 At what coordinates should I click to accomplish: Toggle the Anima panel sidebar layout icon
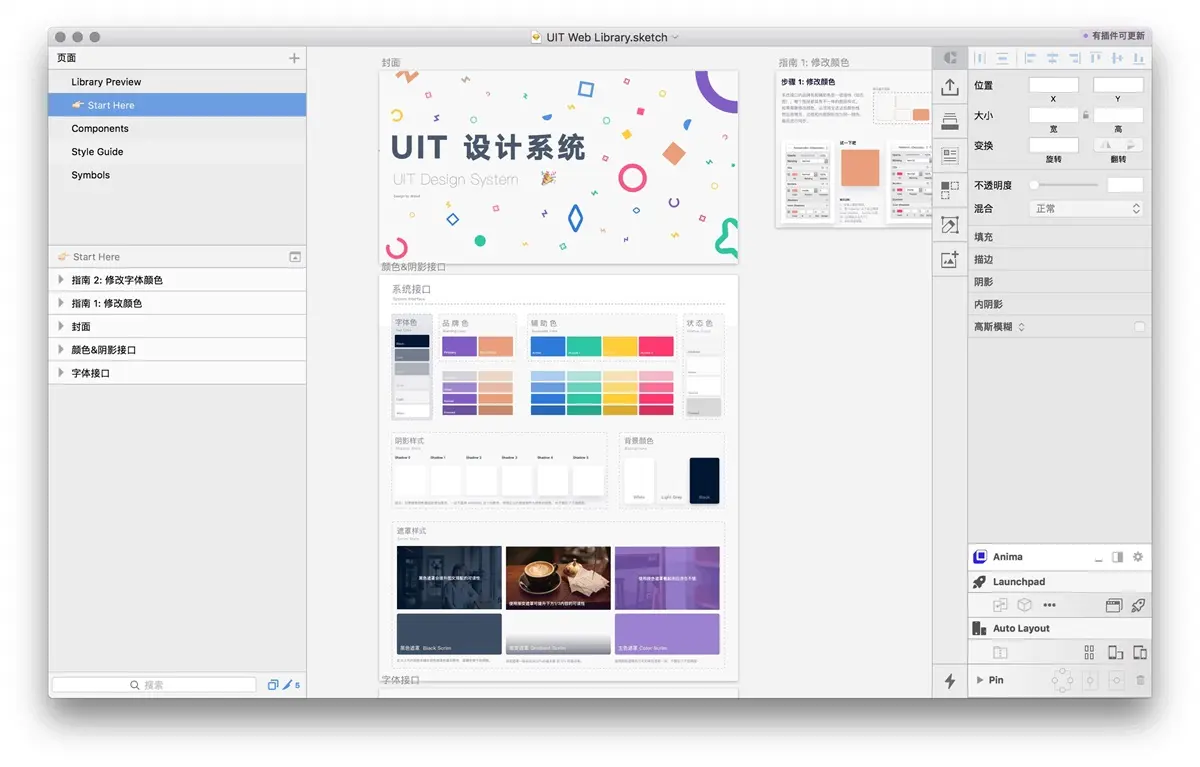click(1118, 557)
